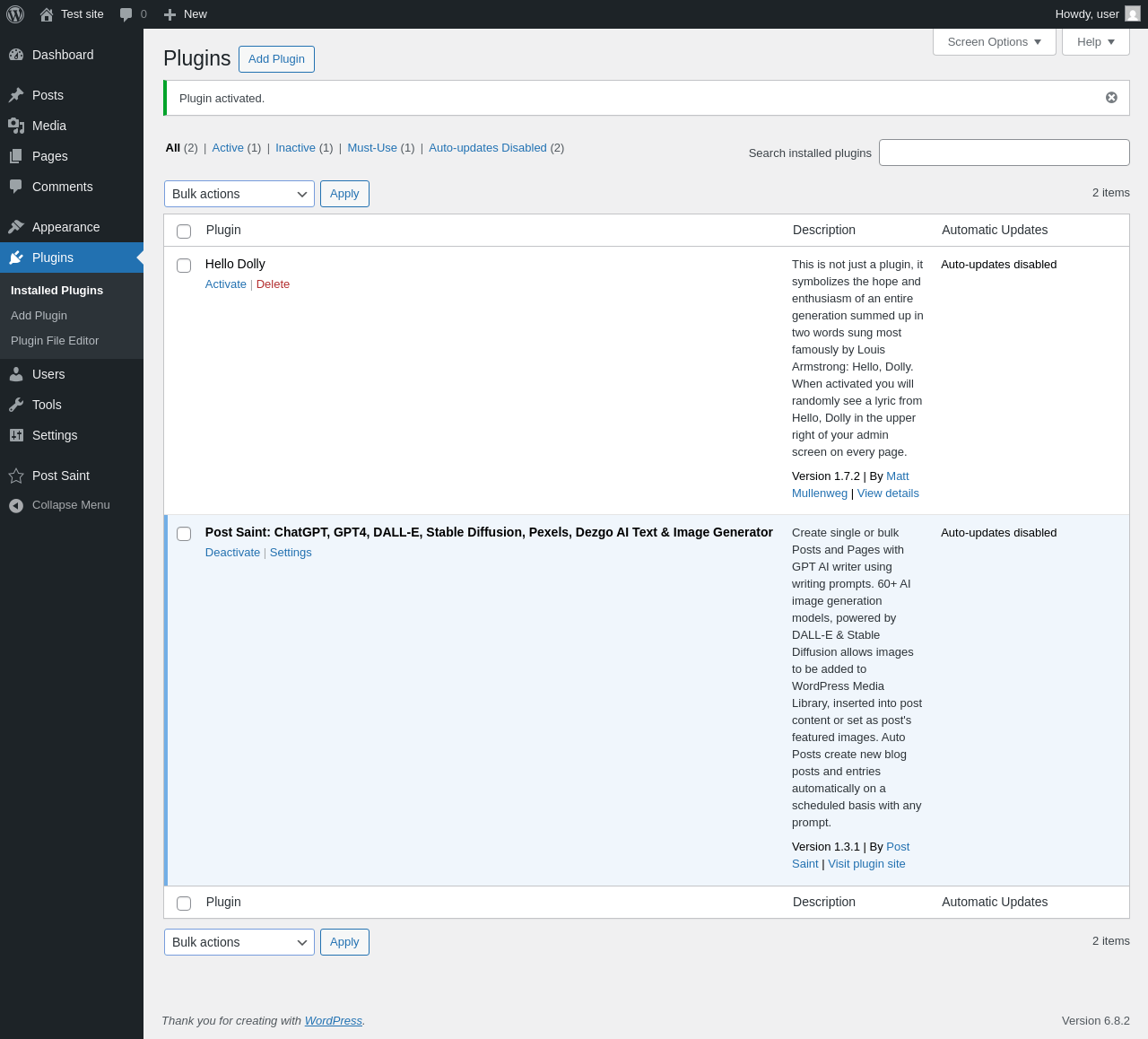Click the Hello Dolly plugin name

235,264
